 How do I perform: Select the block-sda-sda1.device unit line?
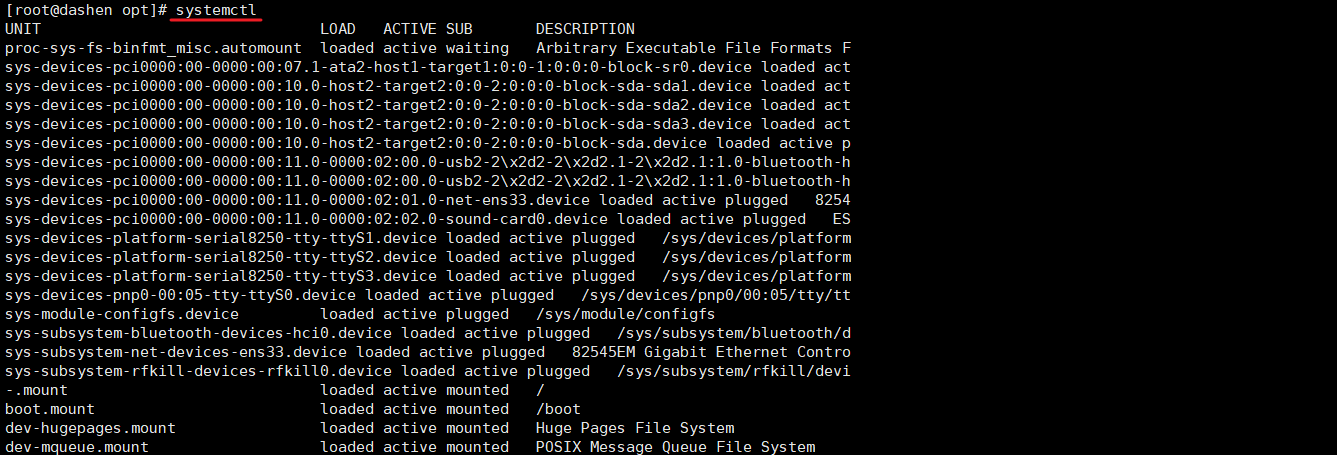pos(427,86)
